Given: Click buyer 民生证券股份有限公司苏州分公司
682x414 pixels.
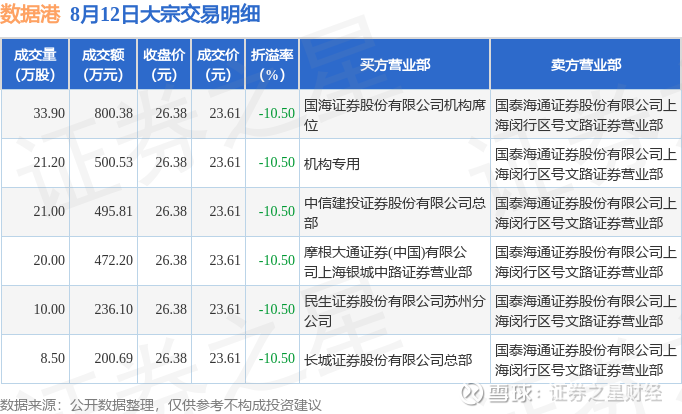Looking at the screenshot, I should [x=394, y=310].
